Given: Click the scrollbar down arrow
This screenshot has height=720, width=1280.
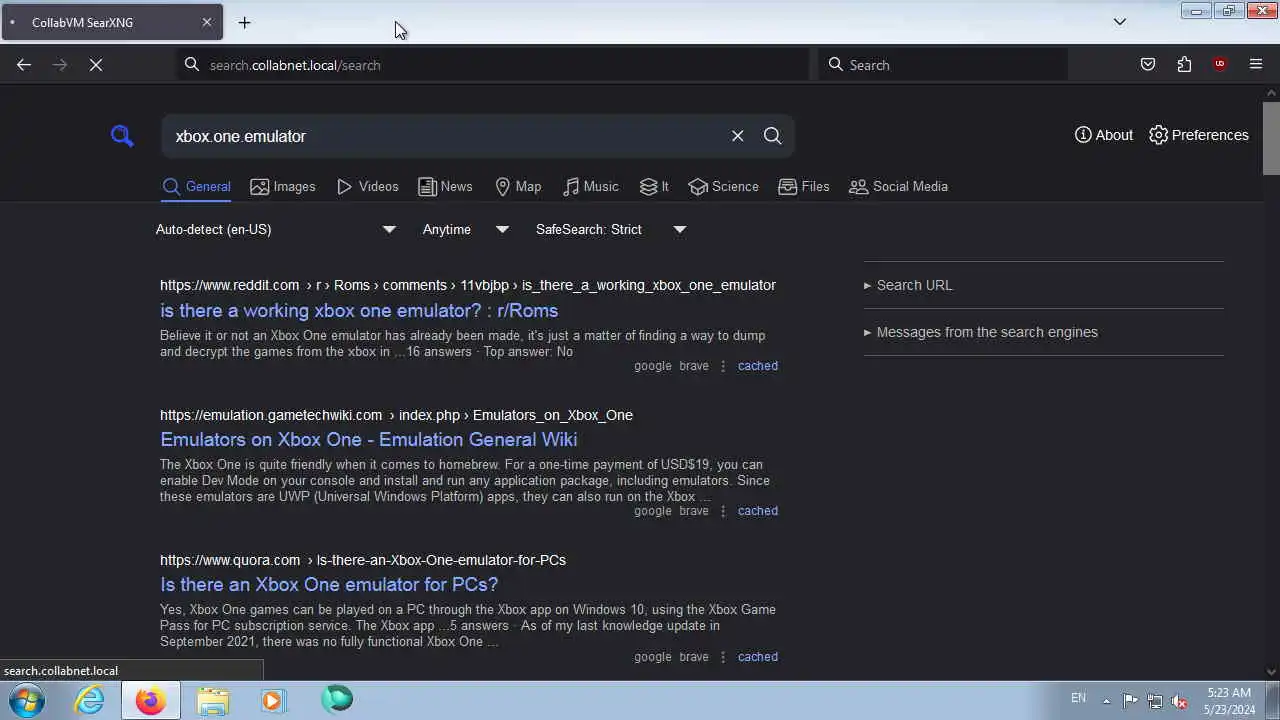Looking at the screenshot, I should [x=1271, y=673].
